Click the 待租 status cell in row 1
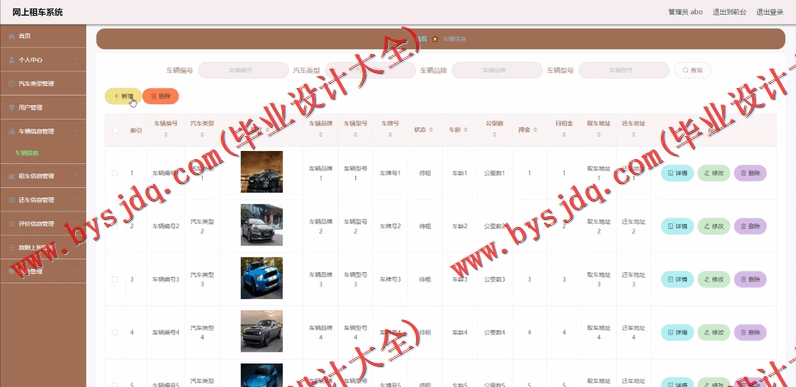 click(425, 173)
